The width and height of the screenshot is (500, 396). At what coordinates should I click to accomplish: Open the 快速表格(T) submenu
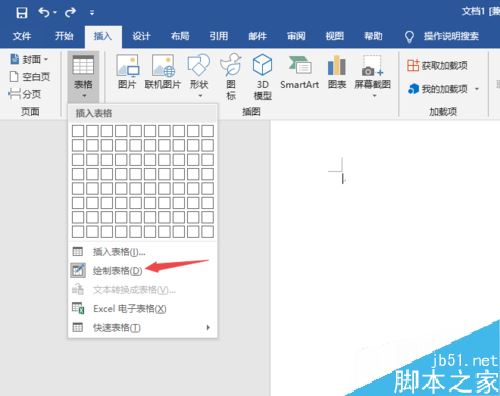pyautogui.click(x=143, y=328)
